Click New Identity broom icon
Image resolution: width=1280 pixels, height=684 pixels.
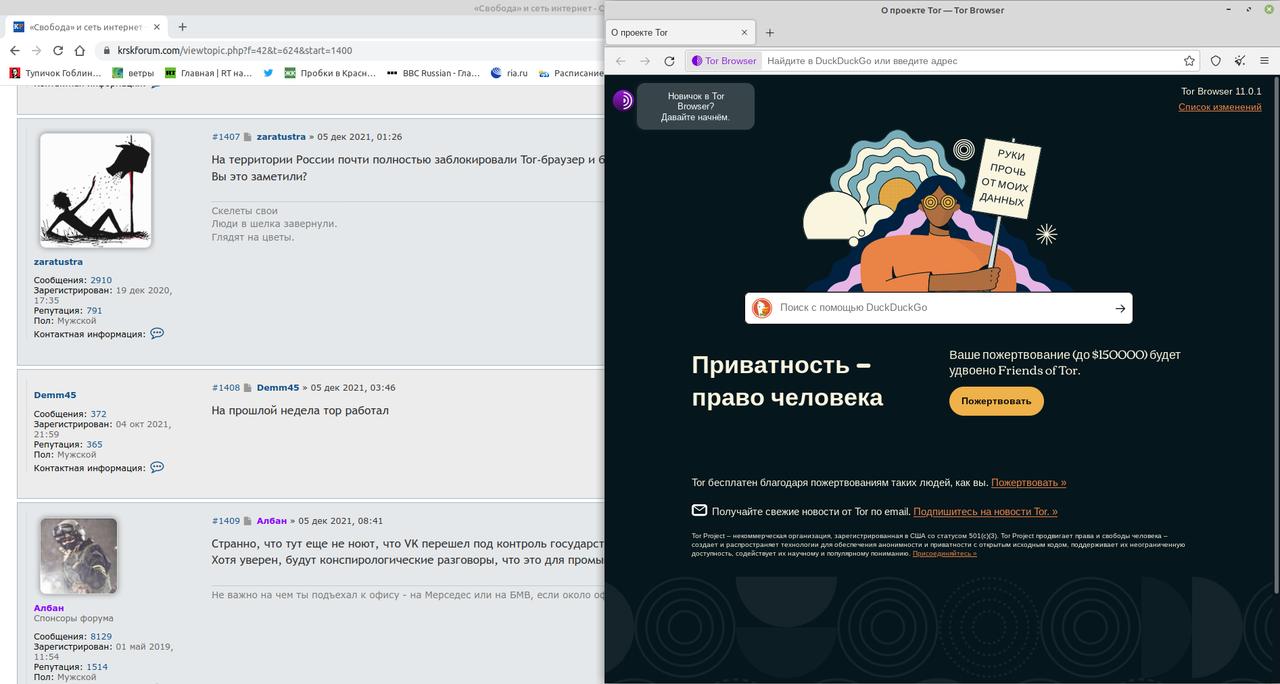(x=1240, y=61)
